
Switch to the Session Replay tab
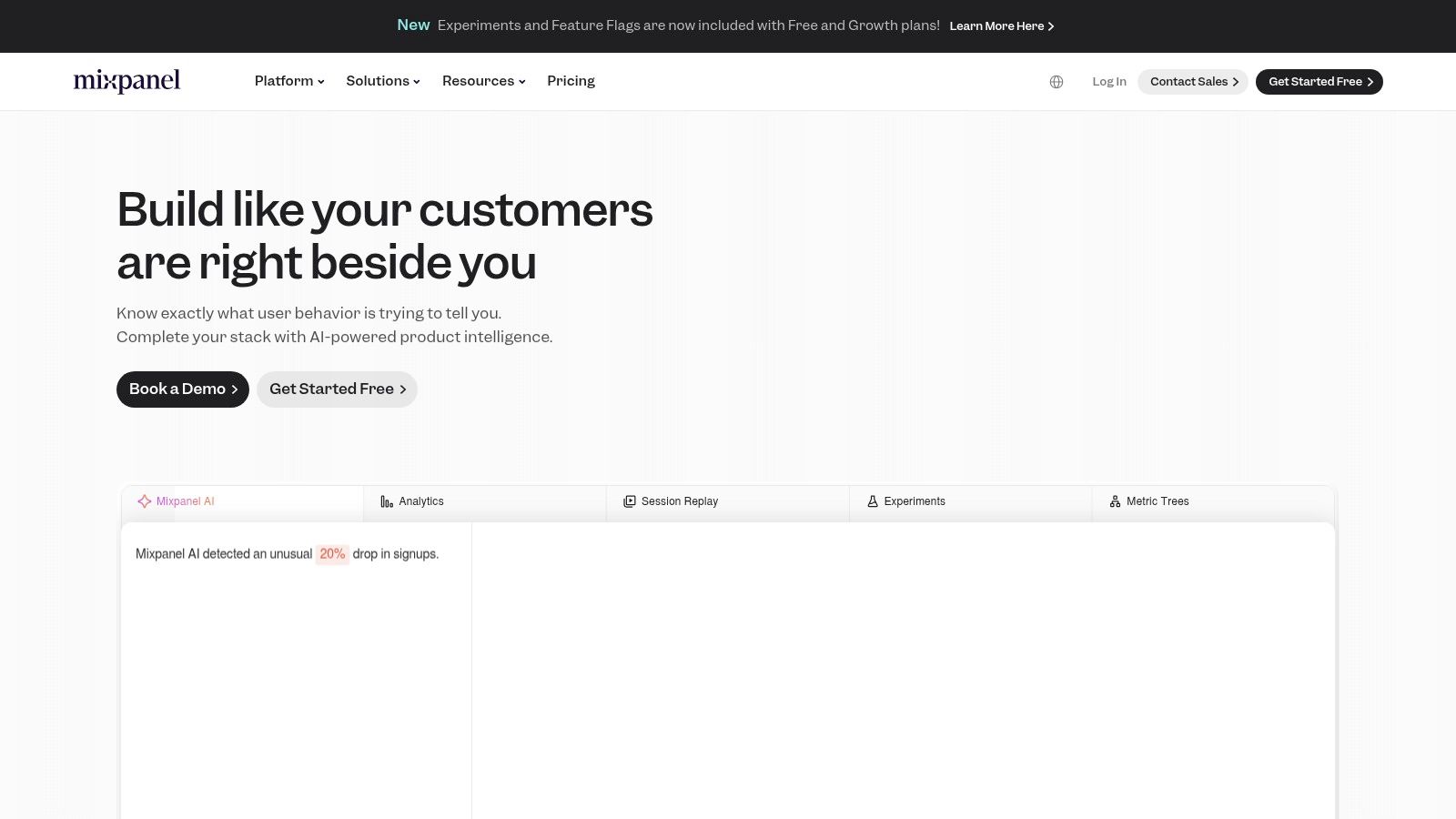tap(728, 502)
